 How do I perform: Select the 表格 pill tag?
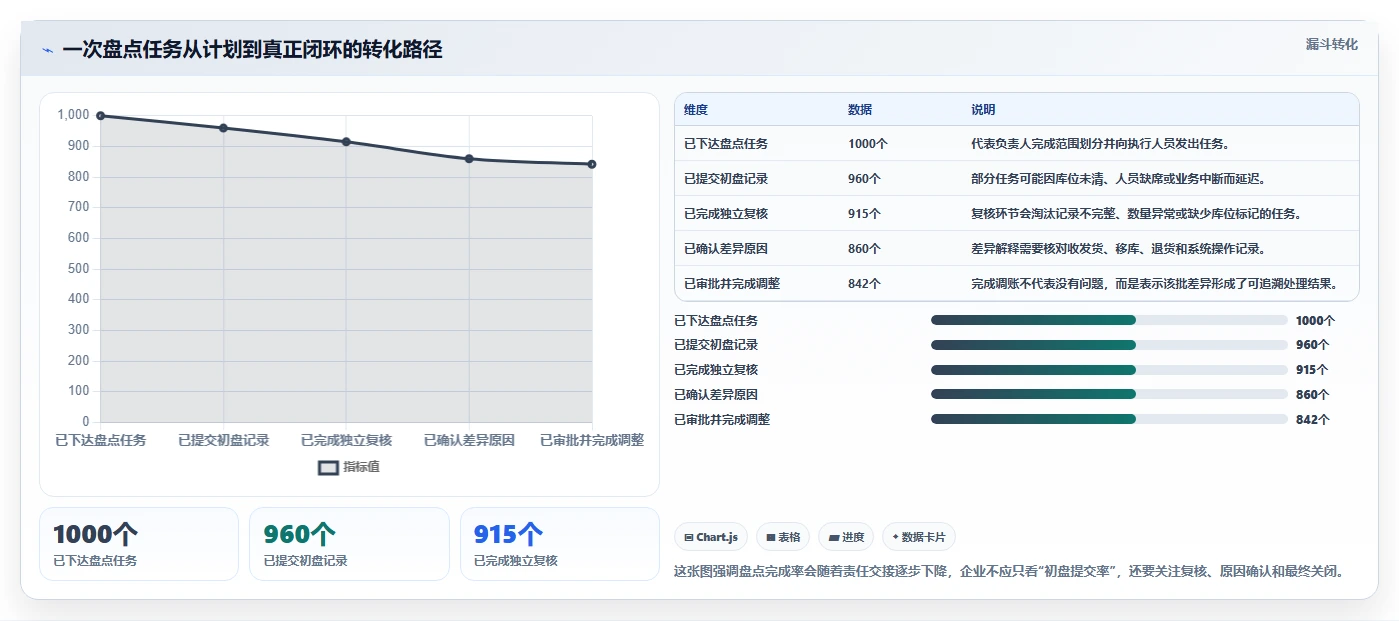(783, 537)
